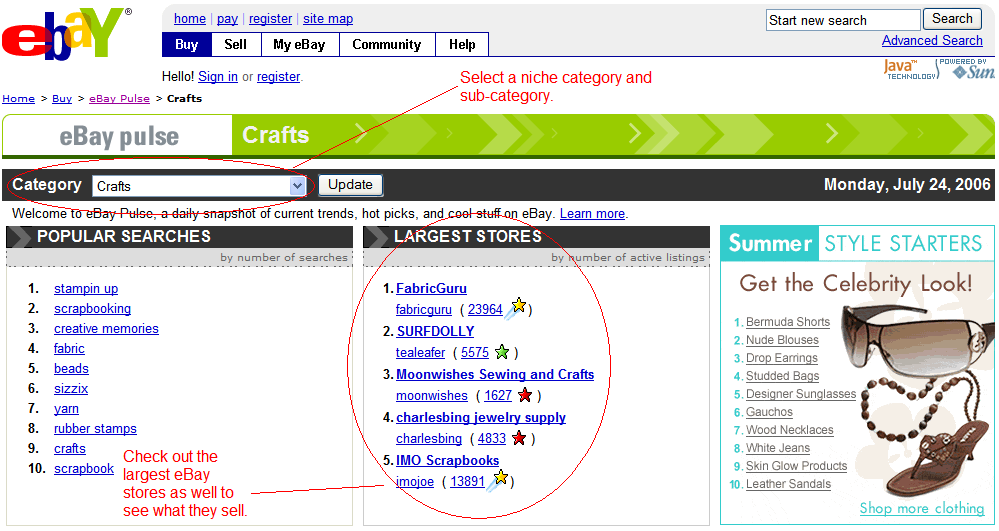Open the Buy tab

tap(186, 45)
